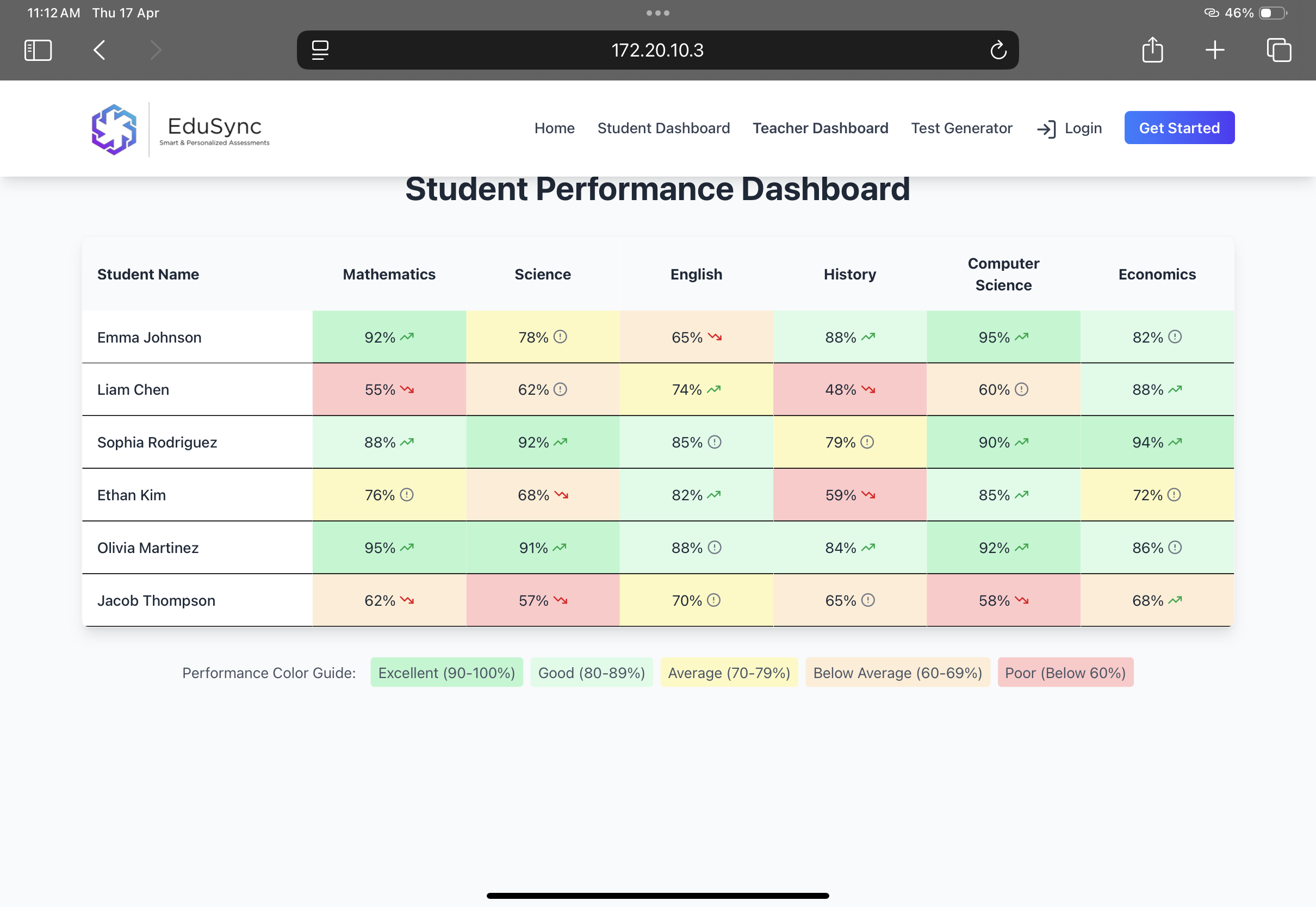This screenshot has width=1316, height=907.
Task: Click downward trend icon beside Liam's History 48%
Action: pos(868,390)
